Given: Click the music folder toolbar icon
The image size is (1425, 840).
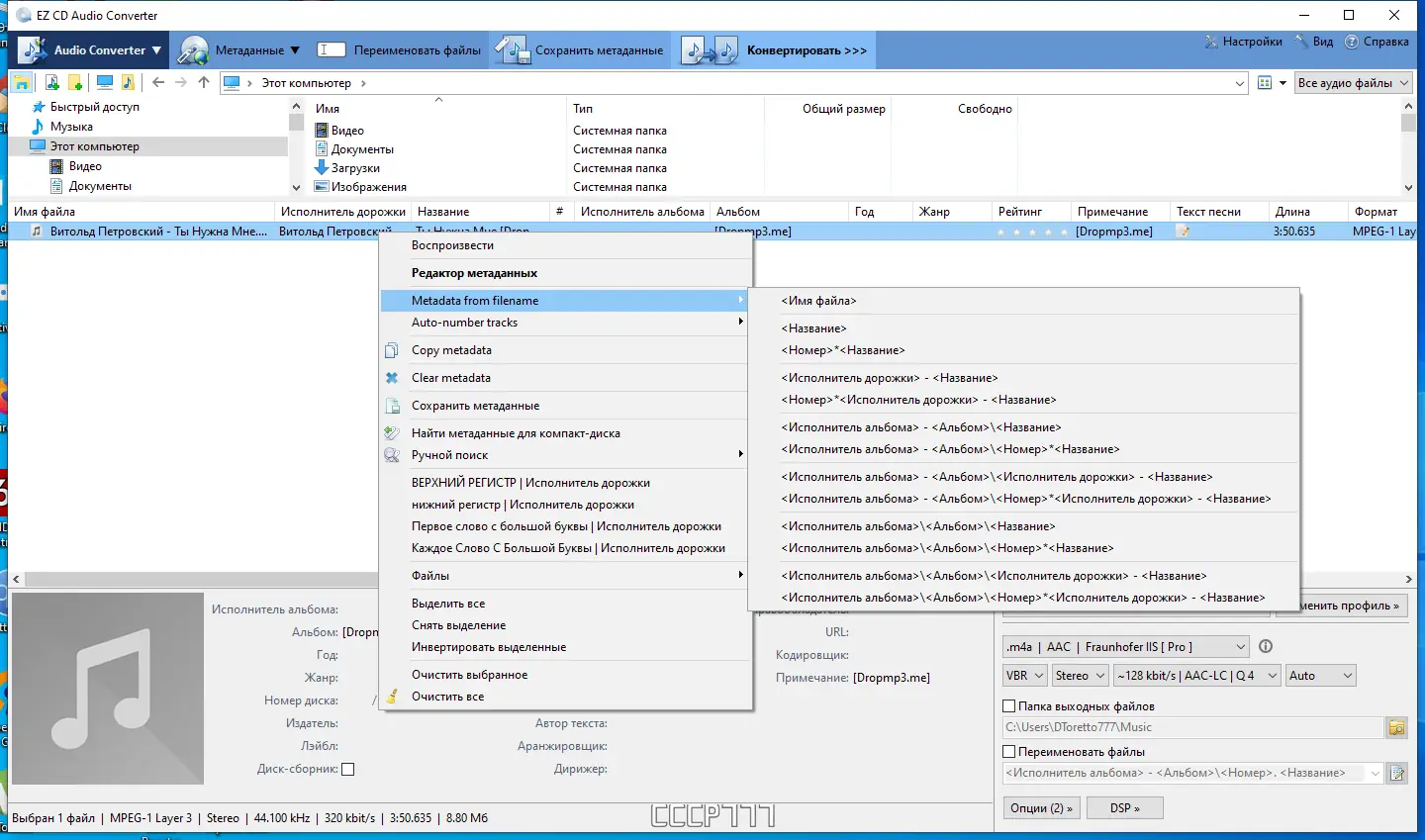Looking at the screenshot, I should [x=128, y=83].
